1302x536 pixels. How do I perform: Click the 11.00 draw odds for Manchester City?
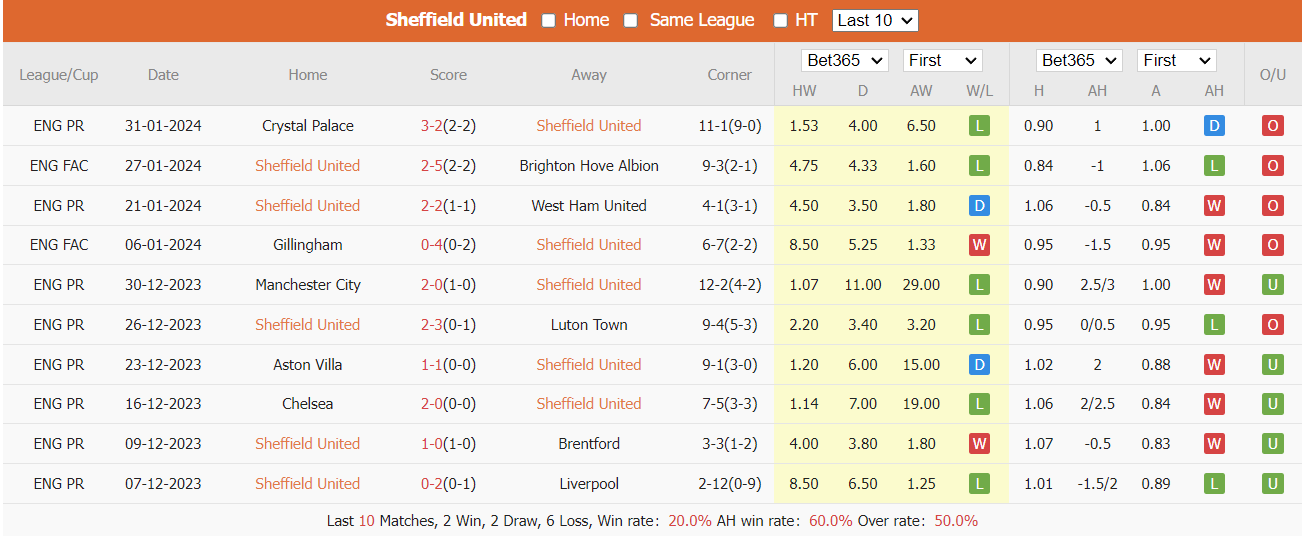coord(863,285)
